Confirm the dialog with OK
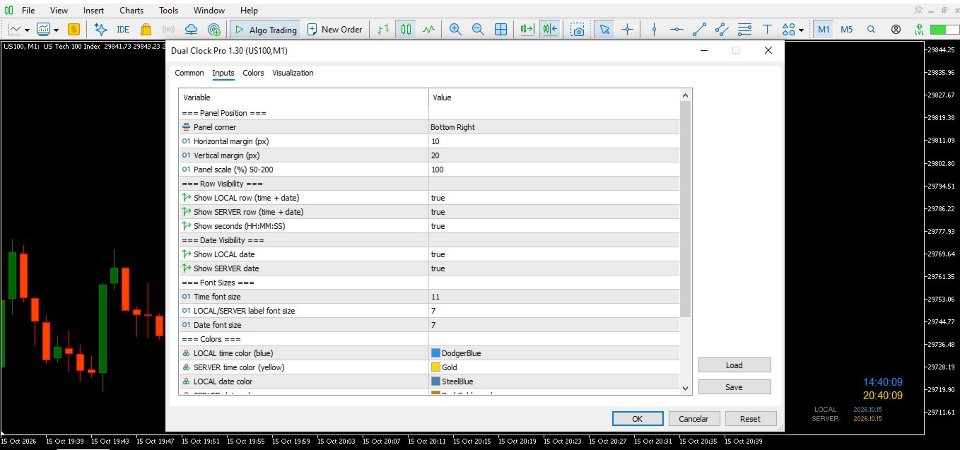 637,419
